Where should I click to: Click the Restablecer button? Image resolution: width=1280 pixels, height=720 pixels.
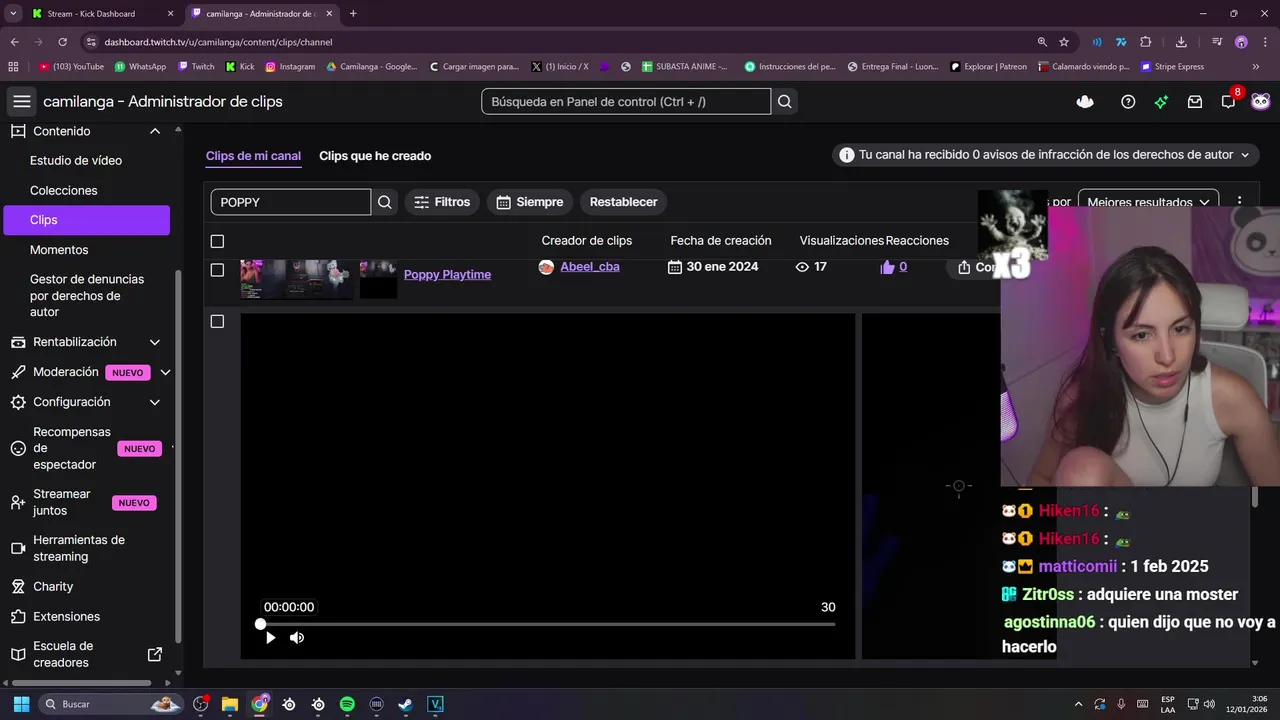[x=623, y=202]
